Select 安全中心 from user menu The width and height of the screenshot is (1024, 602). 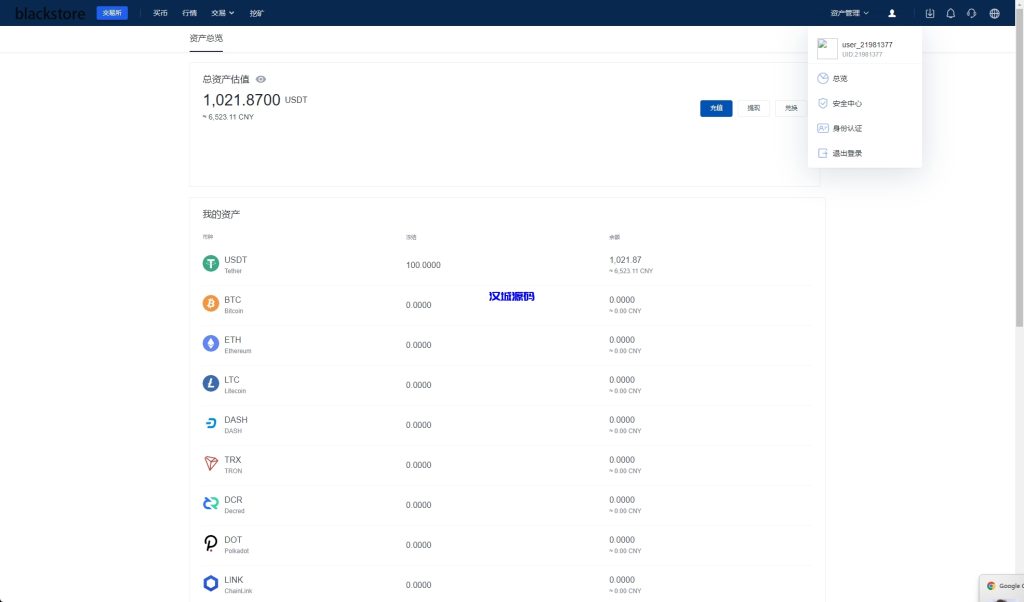846,103
